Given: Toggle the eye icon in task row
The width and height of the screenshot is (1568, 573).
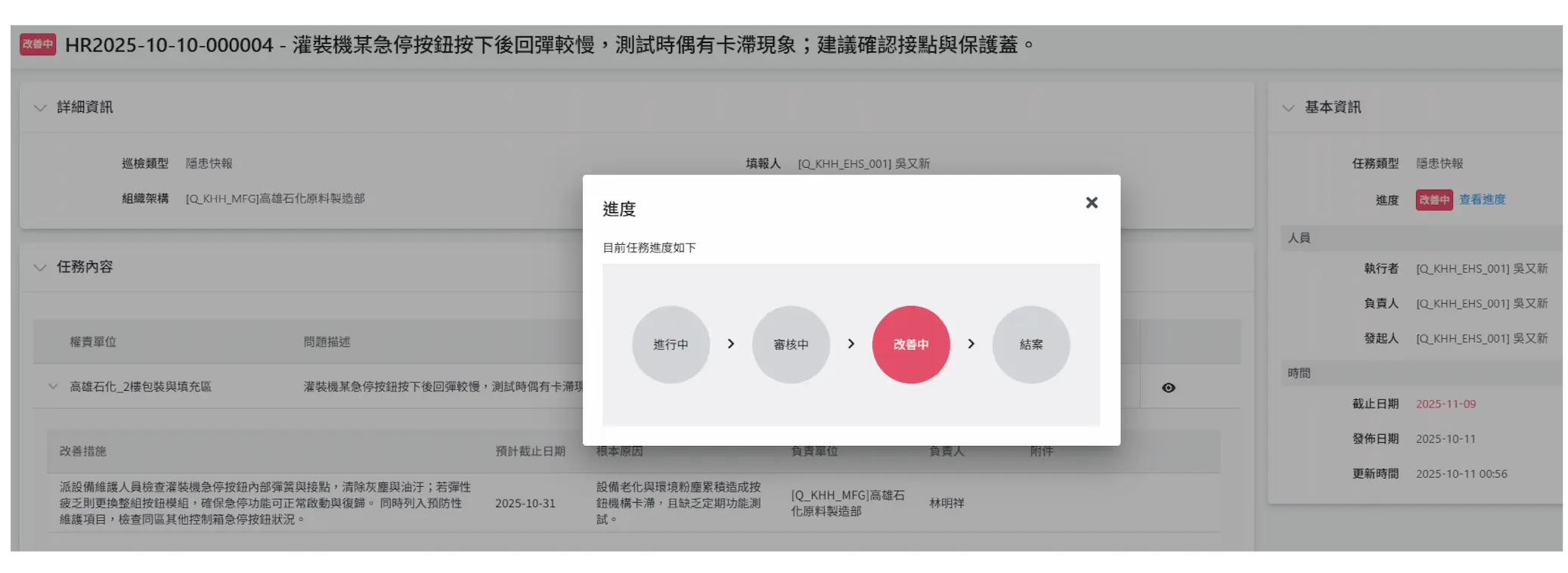Looking at the screenshot, I should [1168, 388].
